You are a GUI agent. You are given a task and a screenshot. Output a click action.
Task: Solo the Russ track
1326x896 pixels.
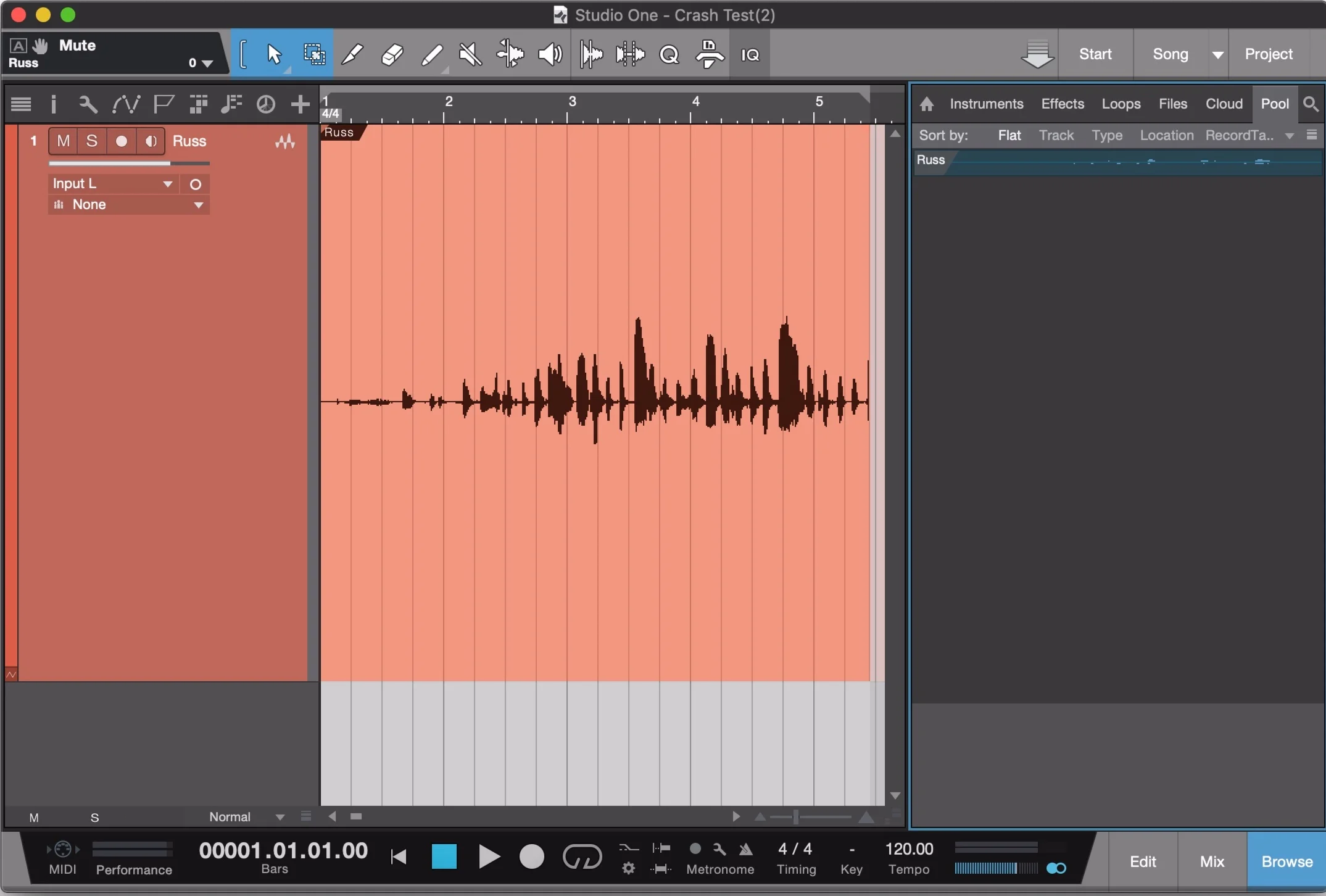pos(92,141)
